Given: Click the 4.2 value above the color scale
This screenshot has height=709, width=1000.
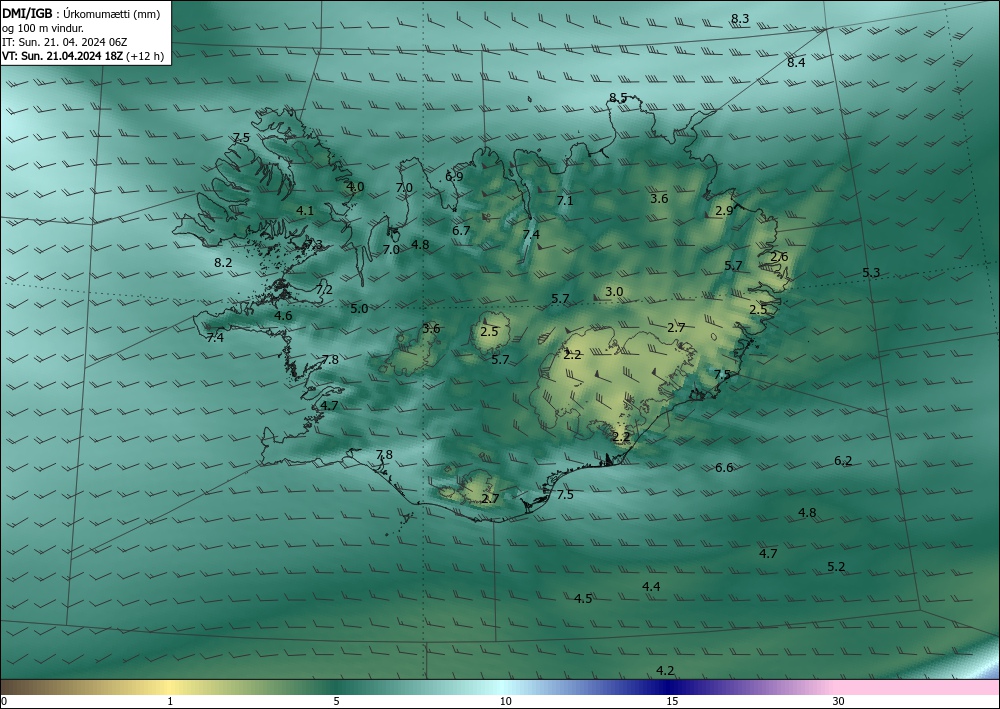Looking at the screenshot, I should pos(665,671).
